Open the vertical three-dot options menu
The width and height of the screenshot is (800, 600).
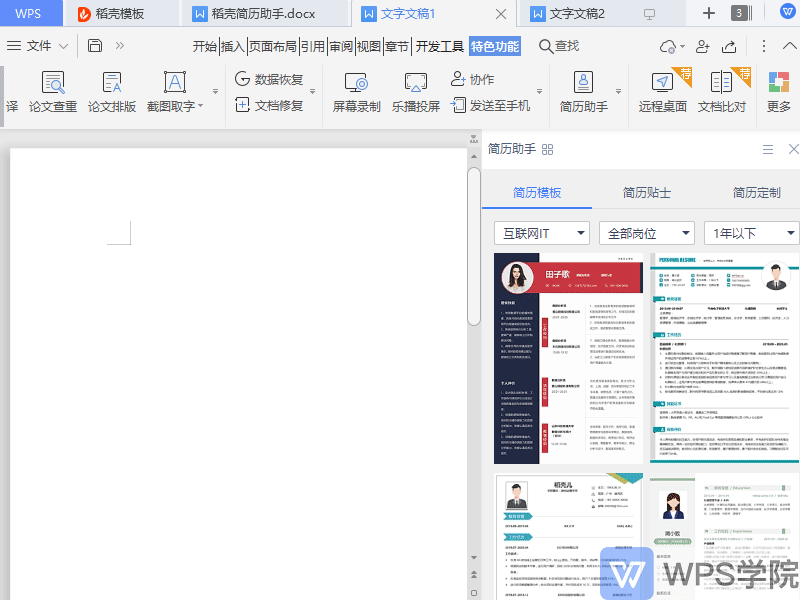(763, 46)
